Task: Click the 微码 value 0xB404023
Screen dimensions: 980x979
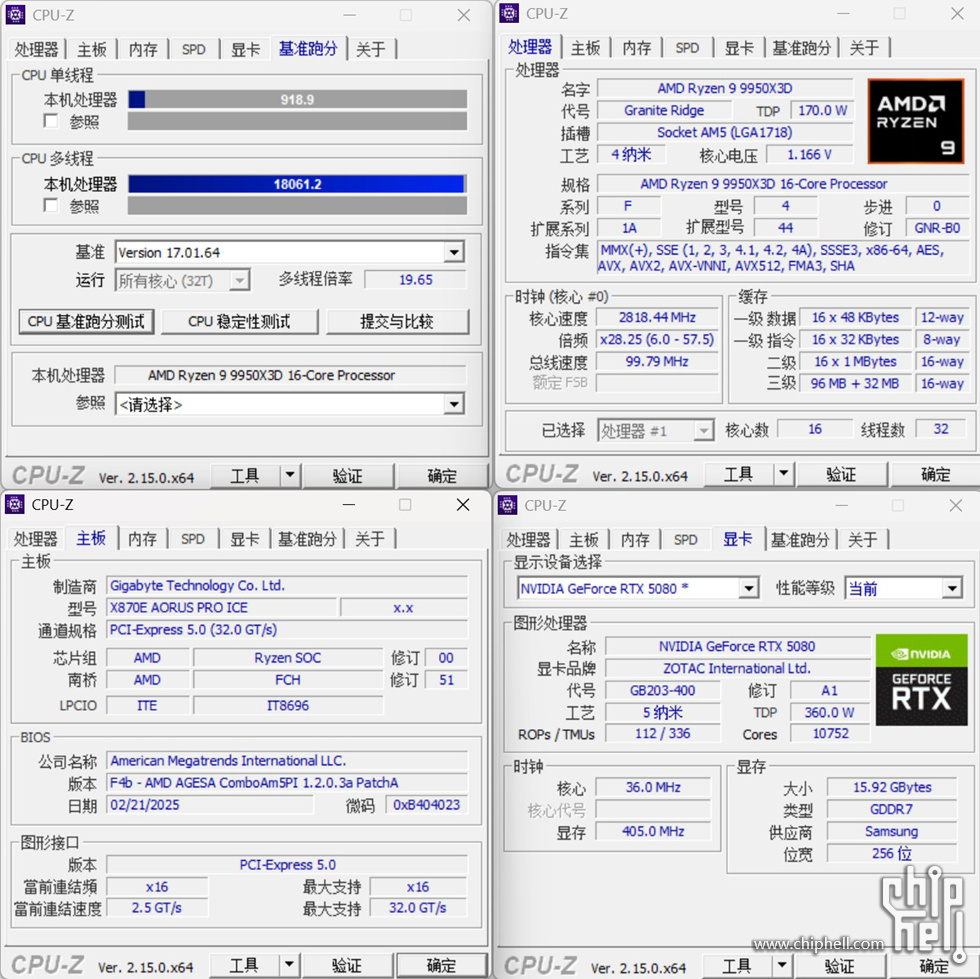Action: pyautogui.click(x=427, y=805)
